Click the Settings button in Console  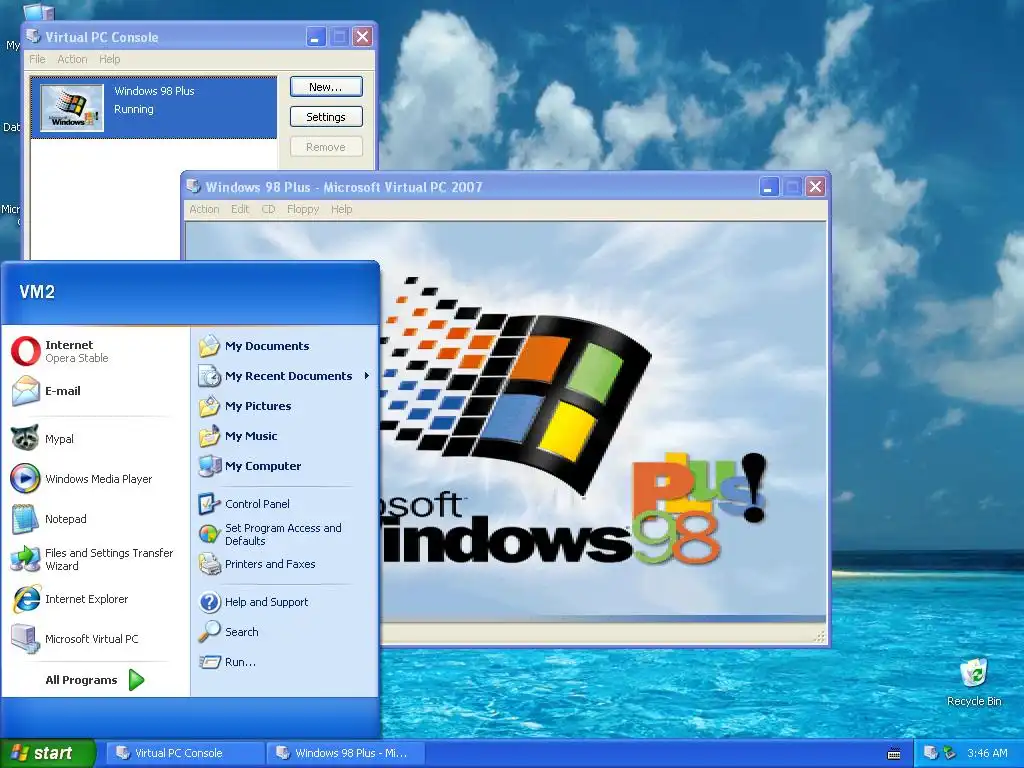coord(326,117)
